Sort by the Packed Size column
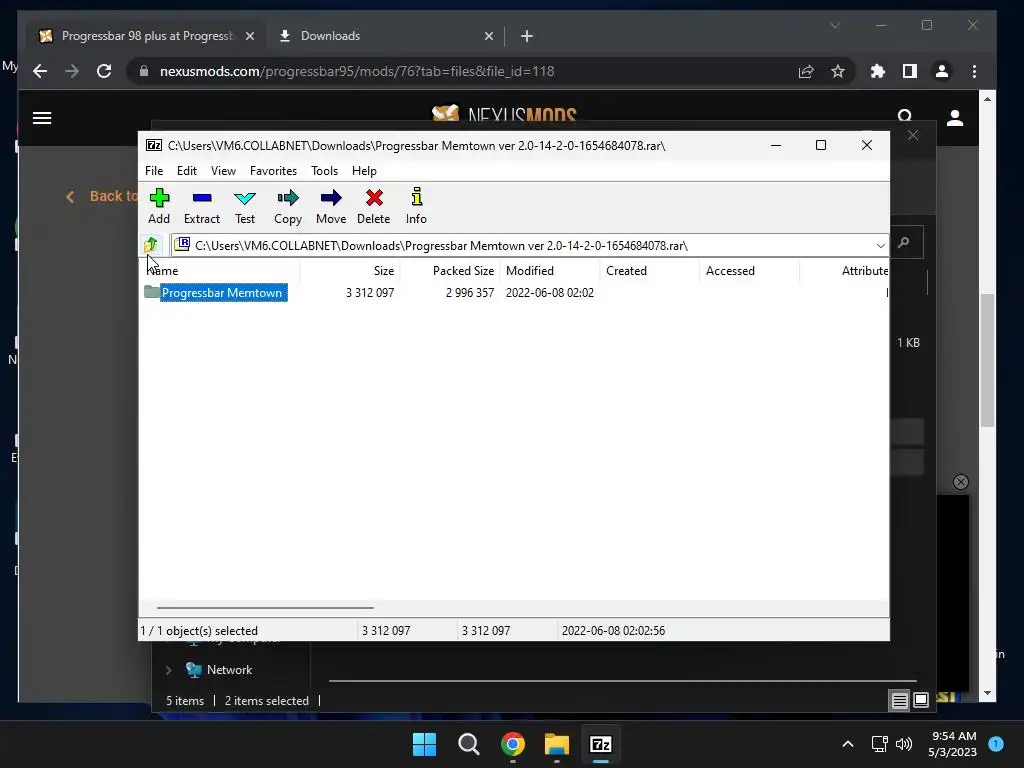 click(450, 270)
